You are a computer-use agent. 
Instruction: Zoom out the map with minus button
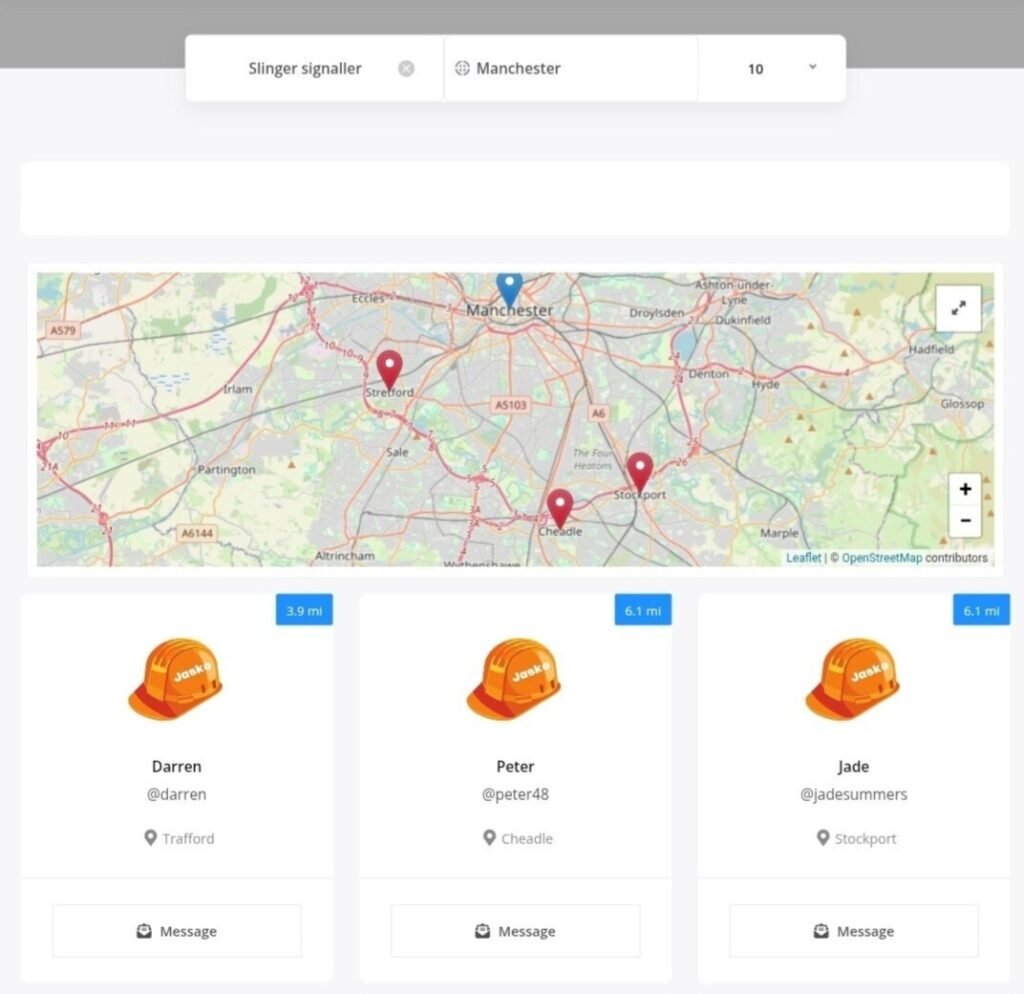(x=965, y=520)
